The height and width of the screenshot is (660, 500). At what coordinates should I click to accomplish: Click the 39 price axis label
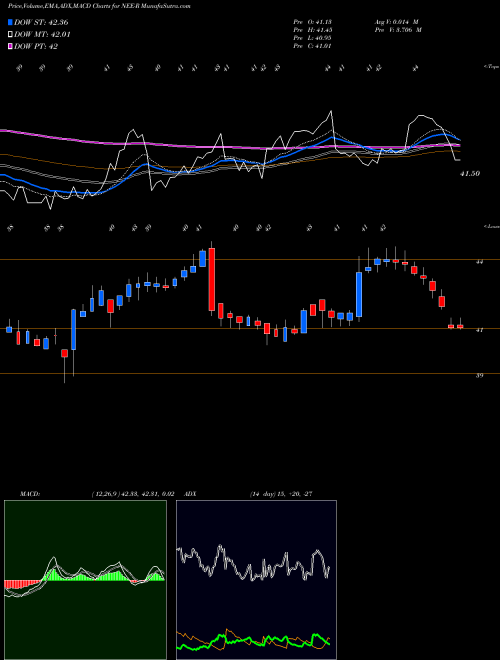(479, 375)
